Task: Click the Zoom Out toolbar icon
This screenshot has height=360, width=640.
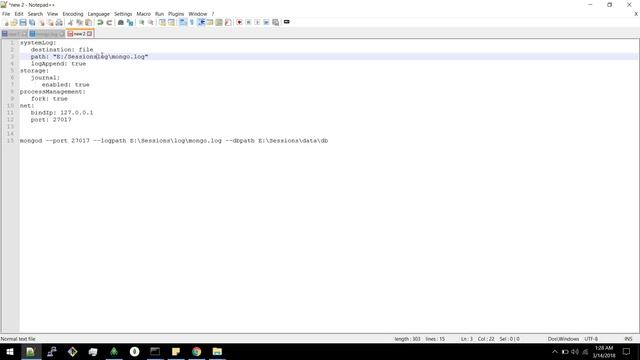Action: pyautogui.click(x=151, y=22)
